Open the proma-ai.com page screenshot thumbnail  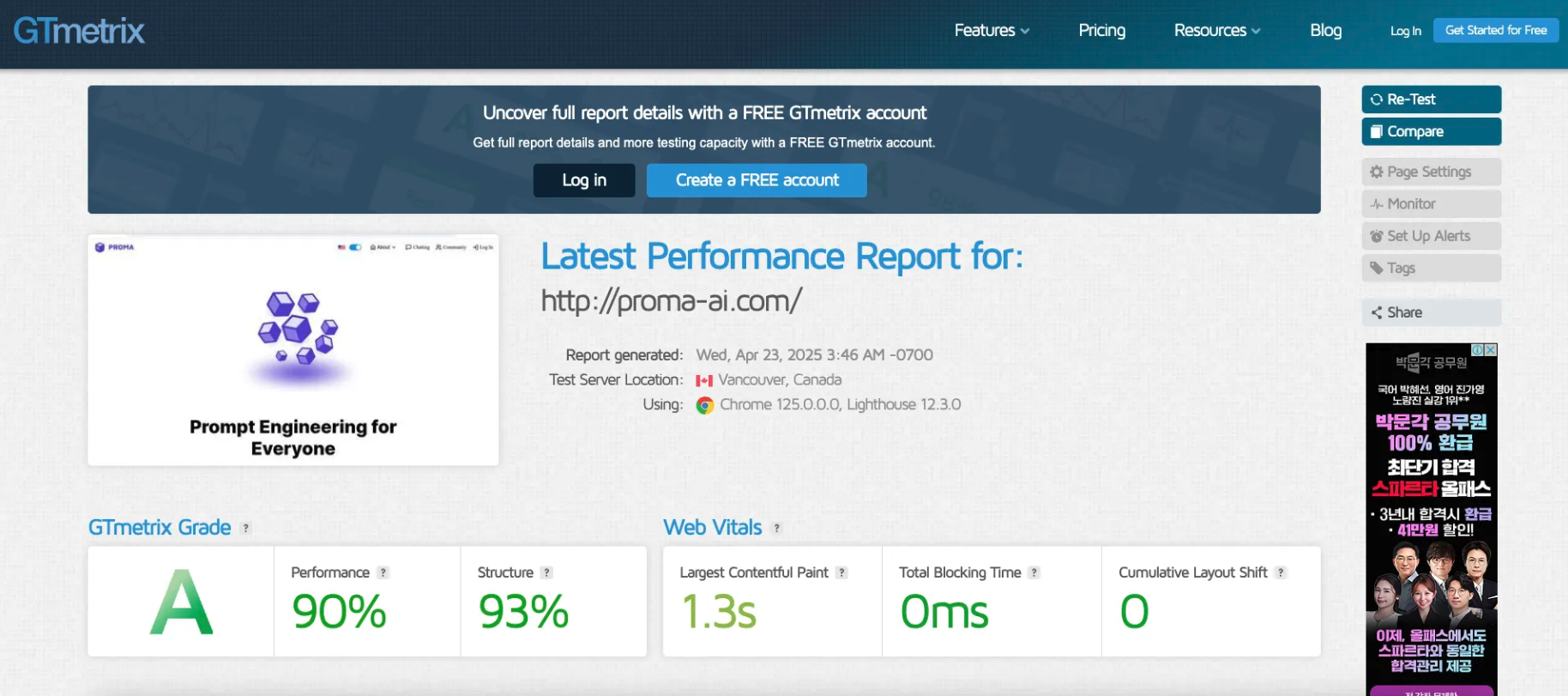coord(293,350)
